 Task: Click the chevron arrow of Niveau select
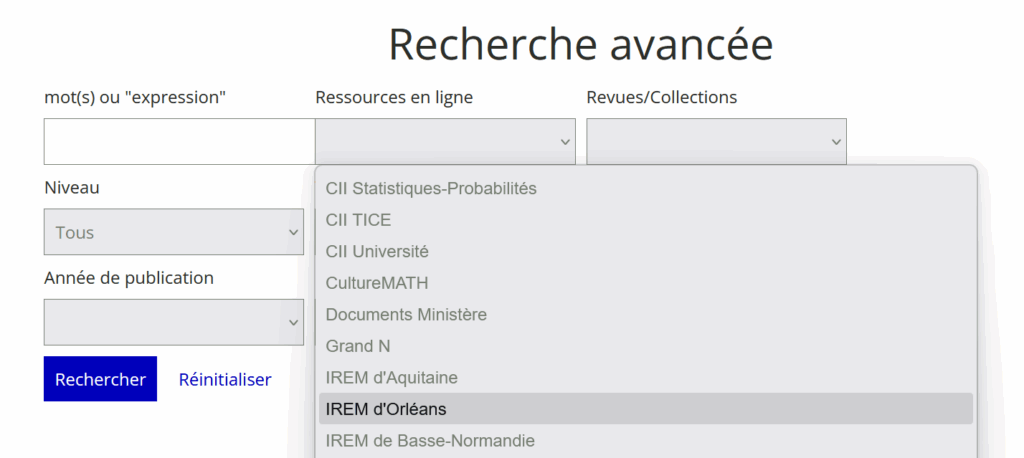click(294, 232)
